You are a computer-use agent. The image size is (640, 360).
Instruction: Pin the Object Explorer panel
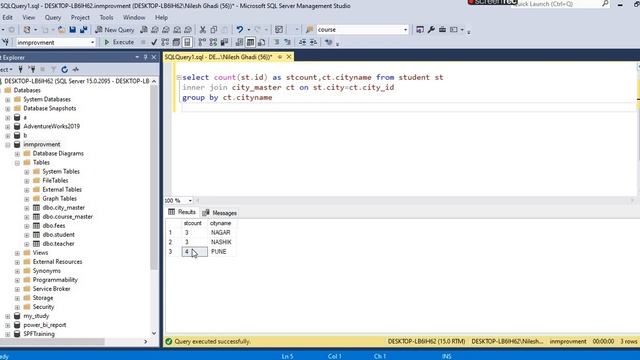(x=145, y=58)
